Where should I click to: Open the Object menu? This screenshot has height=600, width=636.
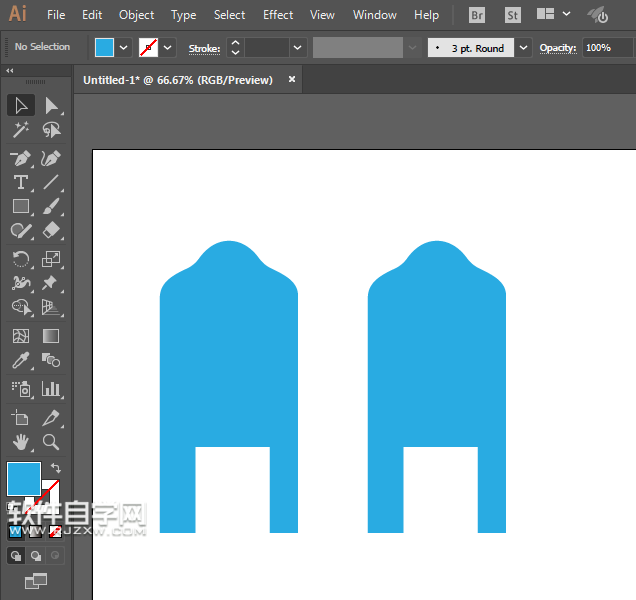click(x=136, y=15)
